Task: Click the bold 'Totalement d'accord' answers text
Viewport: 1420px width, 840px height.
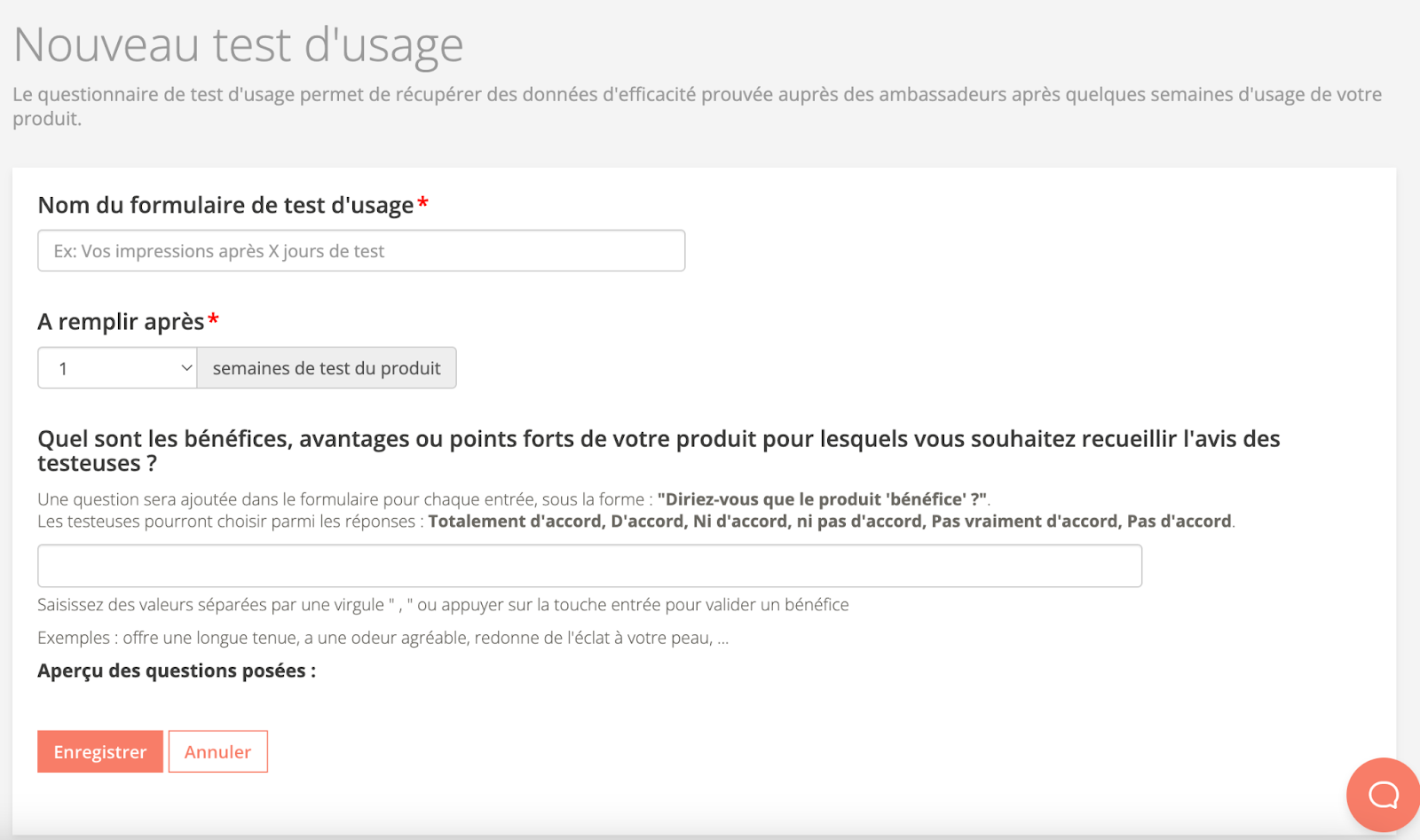Action: [830, 522]
